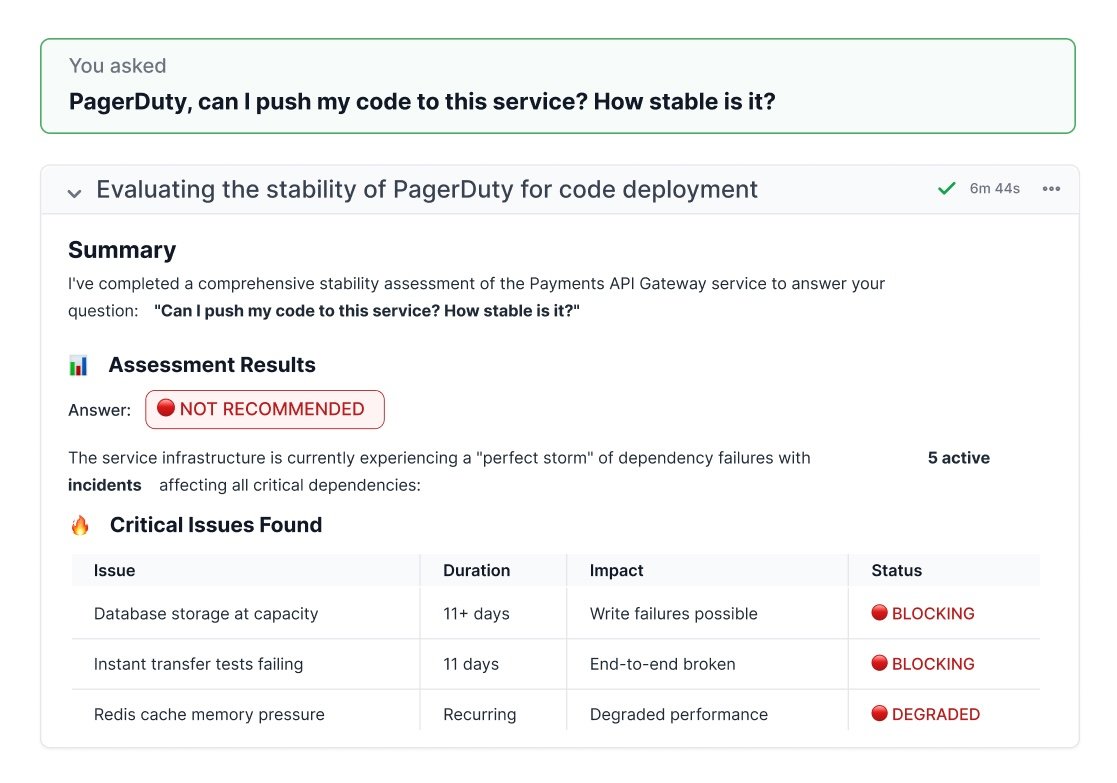The image size is (1117, 783).
Task: Click the red circle in the NOT RECOMMENDED badge
Action: pos(166,408)
